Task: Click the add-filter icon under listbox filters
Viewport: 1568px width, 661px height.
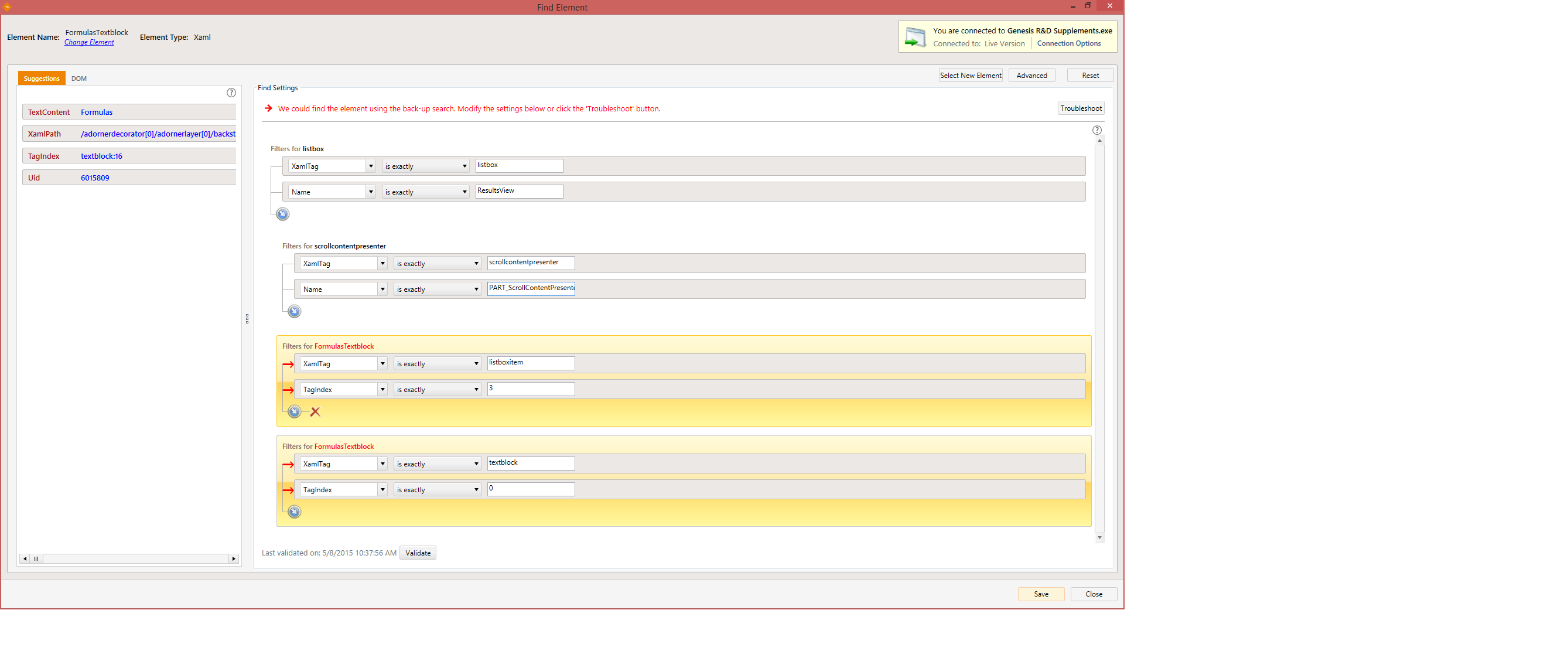Action: (x=282, y=214)
